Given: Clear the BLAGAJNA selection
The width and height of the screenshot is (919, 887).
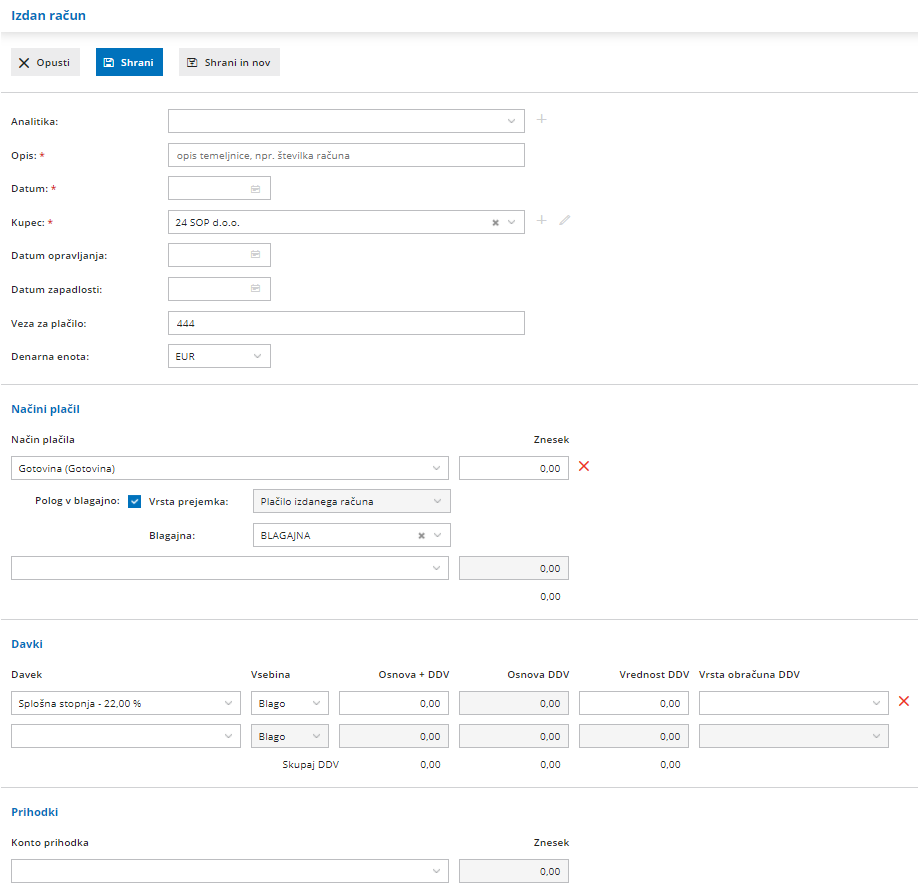Looking at the screenshot, I should pyautogui.click(x=421, y=536).
